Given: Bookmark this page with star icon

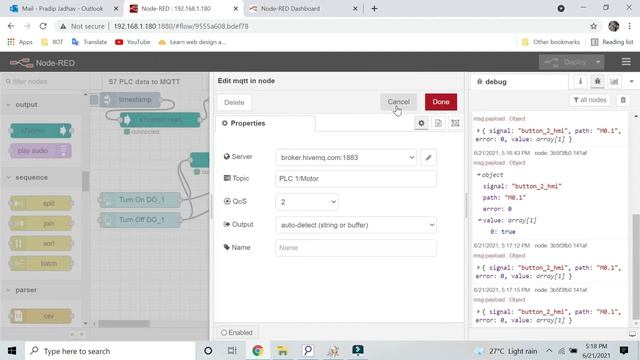Looking at the screenshot, I should 593,26.
